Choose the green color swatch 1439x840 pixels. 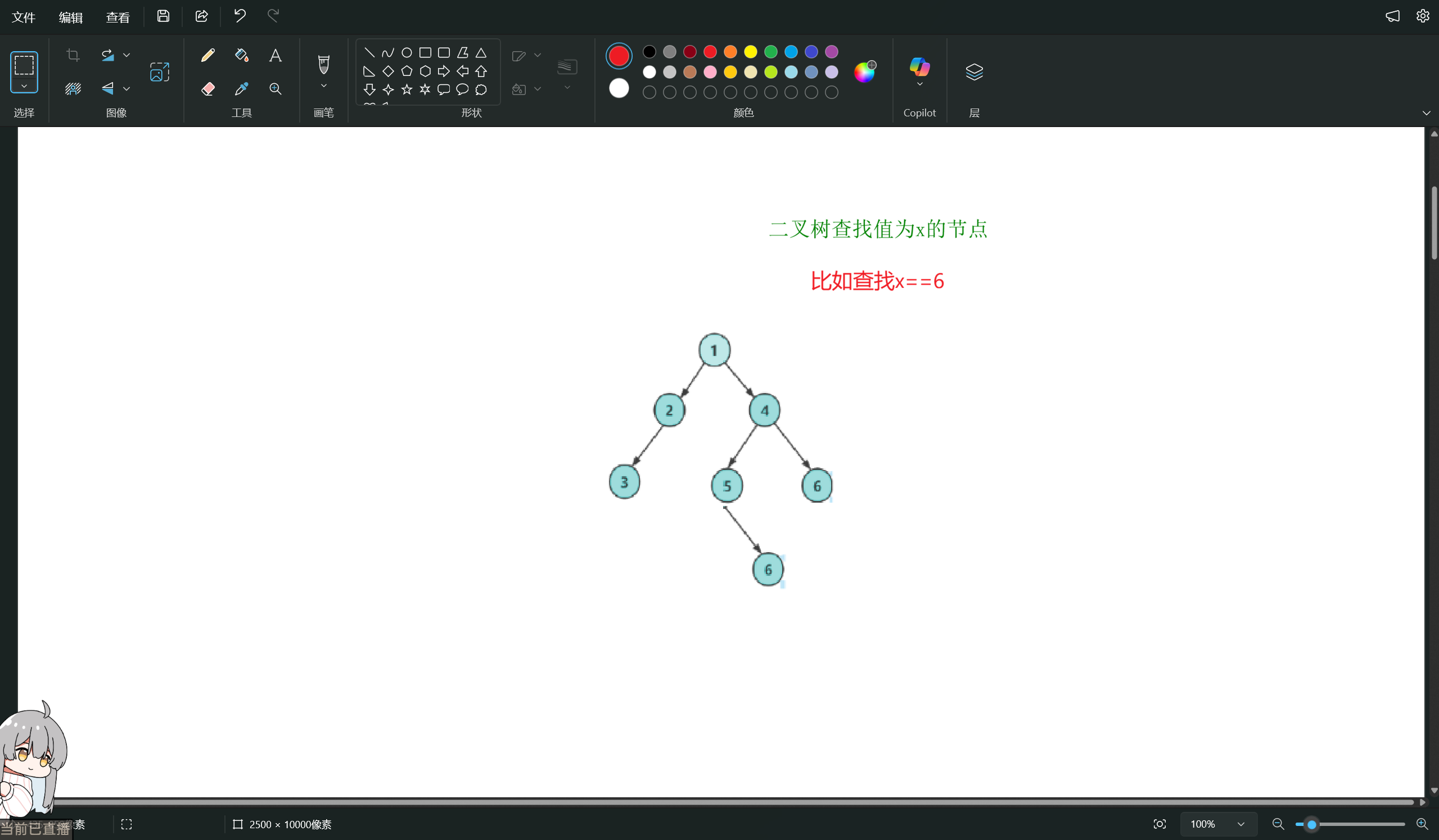[770, 52]
